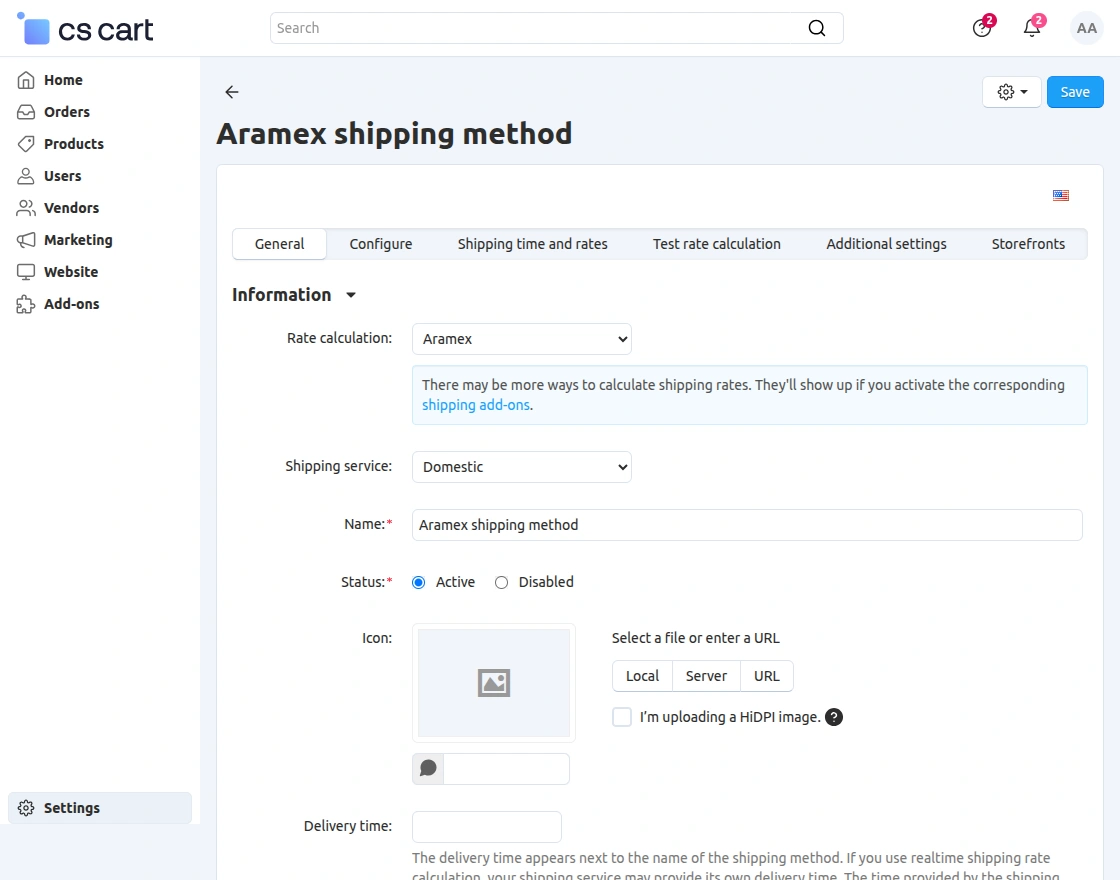
Task: Click the search magnifier icon
Action: (816, 28)
